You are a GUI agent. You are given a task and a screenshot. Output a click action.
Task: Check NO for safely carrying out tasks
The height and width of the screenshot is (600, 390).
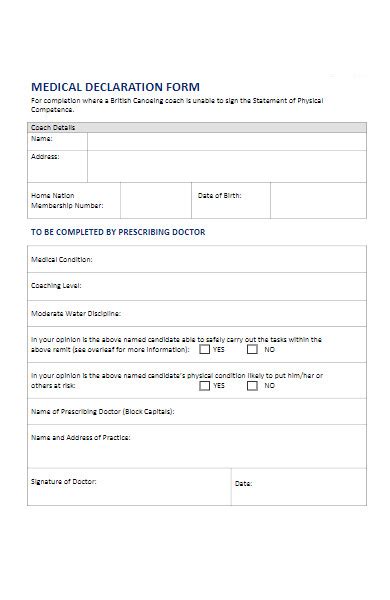(x=252, y=349)
